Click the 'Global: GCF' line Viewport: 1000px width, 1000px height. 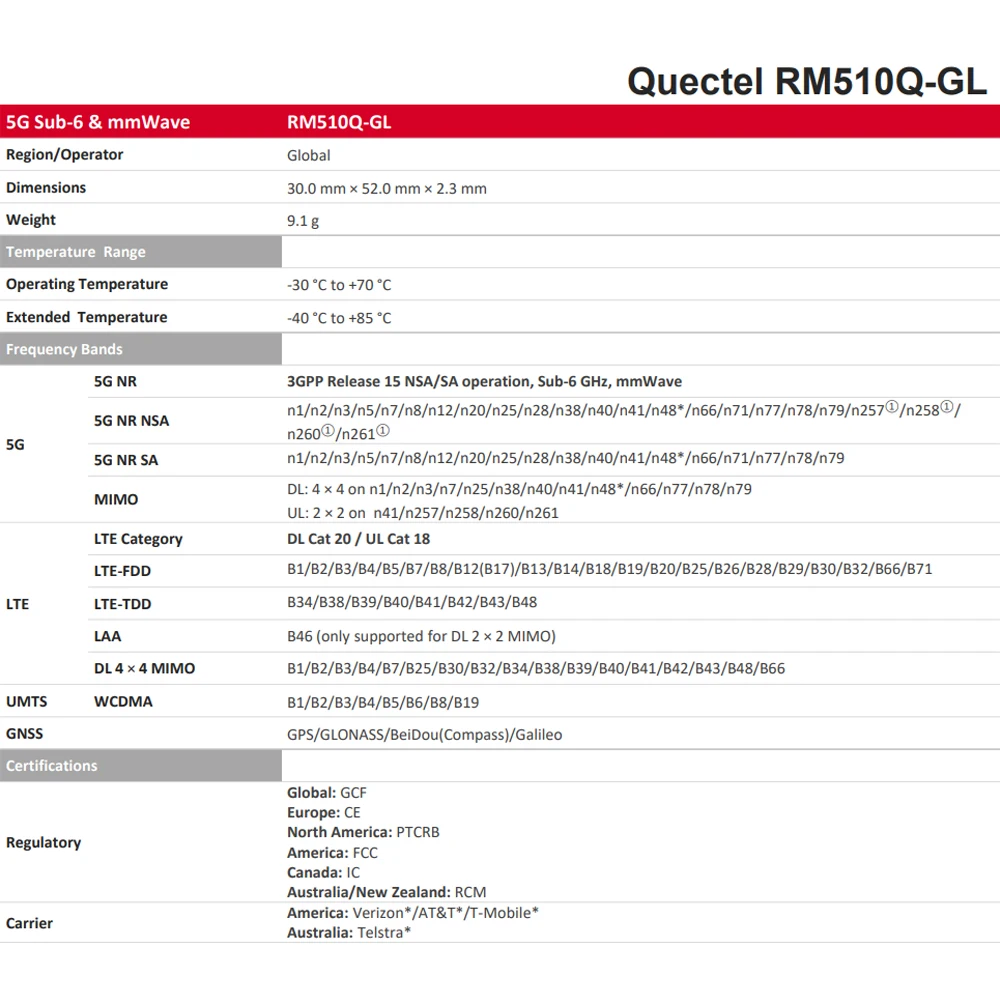click(x=327, y=793)
